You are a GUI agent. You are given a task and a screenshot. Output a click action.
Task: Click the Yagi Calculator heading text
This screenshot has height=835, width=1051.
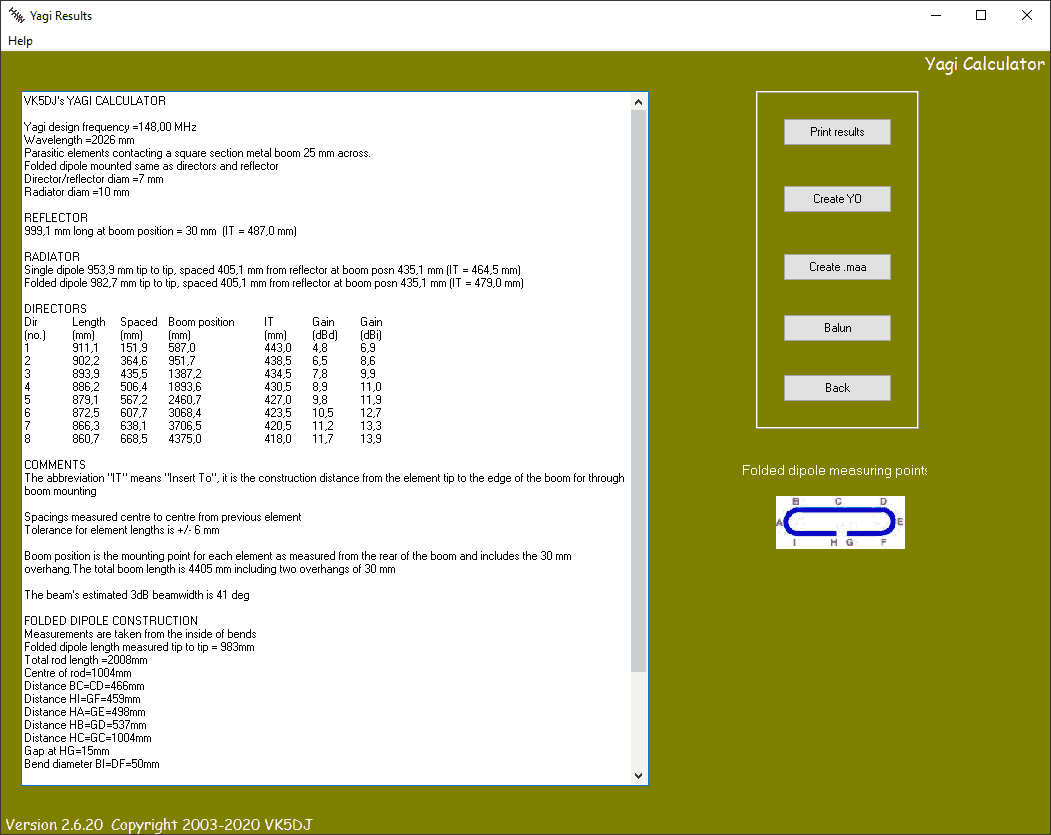coord(984,63)
